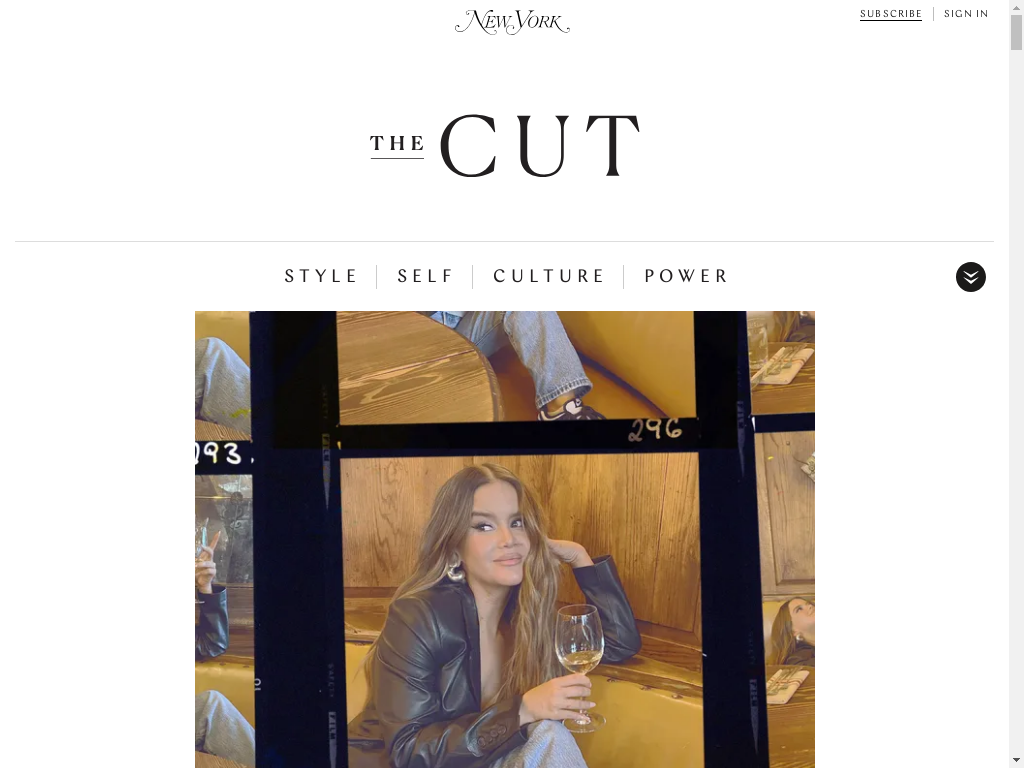Click the right contact-sheet strip of hero image

(x=782, y=539)
